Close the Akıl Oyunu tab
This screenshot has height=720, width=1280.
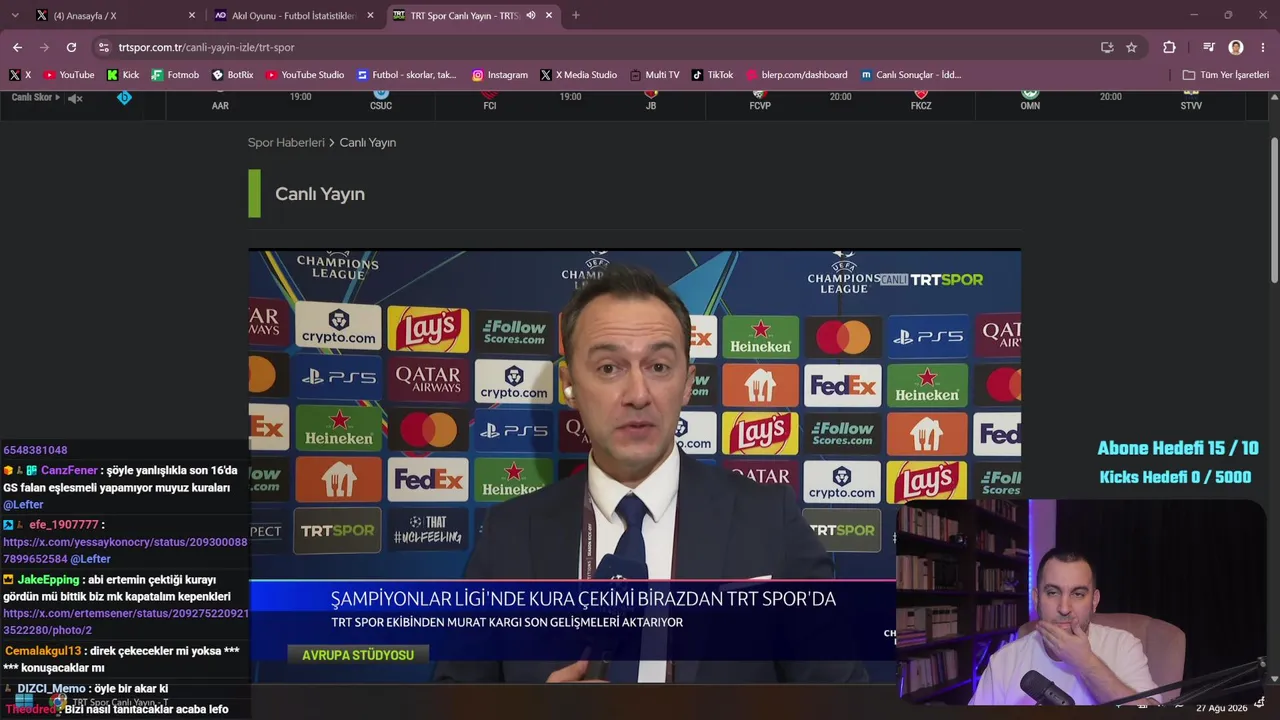pos(370,15)
